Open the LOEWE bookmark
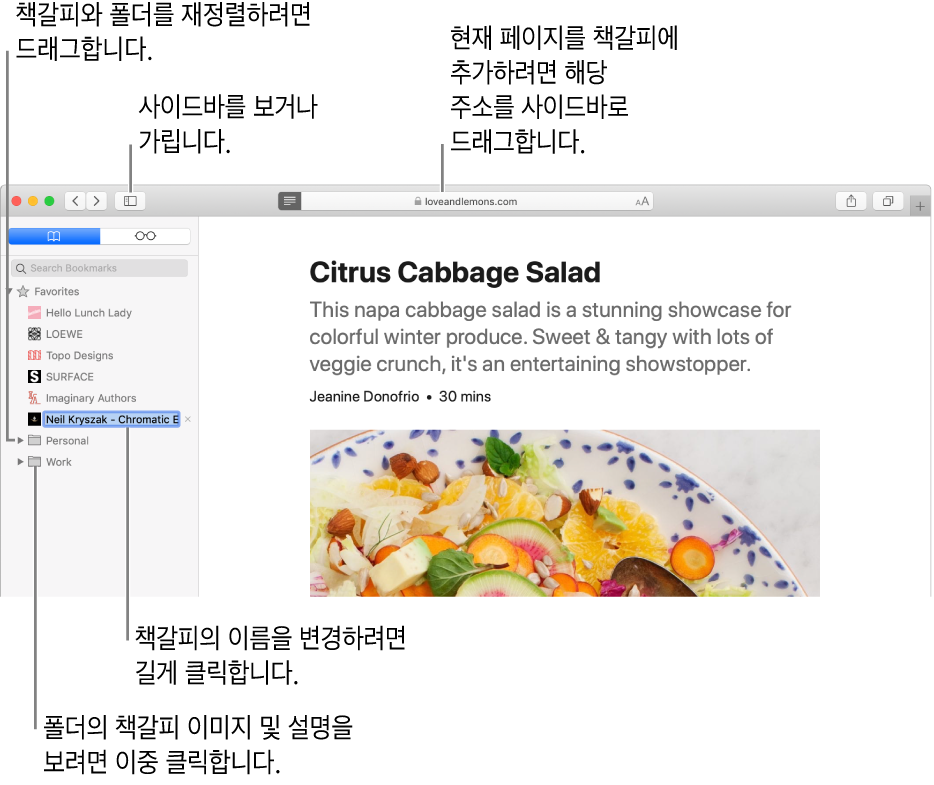This screenshot has height=785, width=934. click(64, 334)
